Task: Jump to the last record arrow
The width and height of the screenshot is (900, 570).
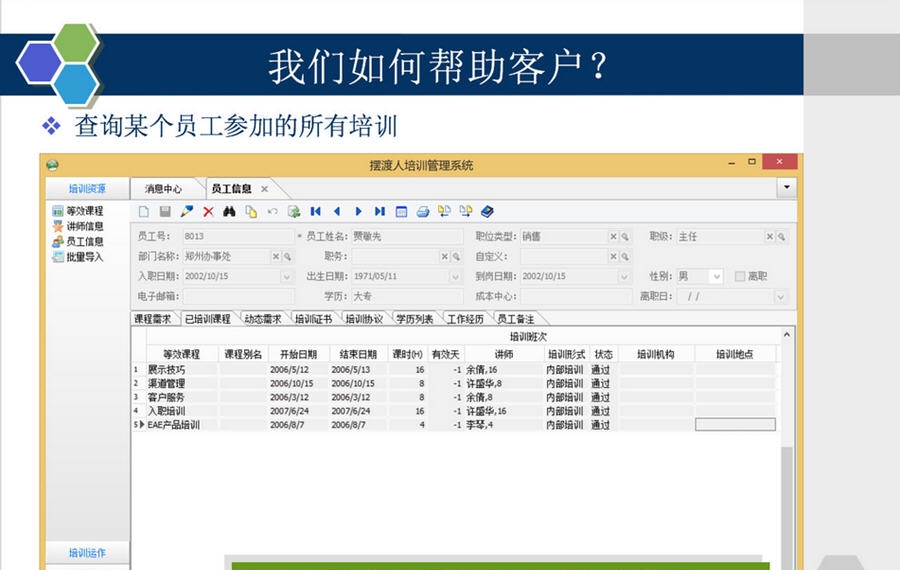Action: point(379,212)
